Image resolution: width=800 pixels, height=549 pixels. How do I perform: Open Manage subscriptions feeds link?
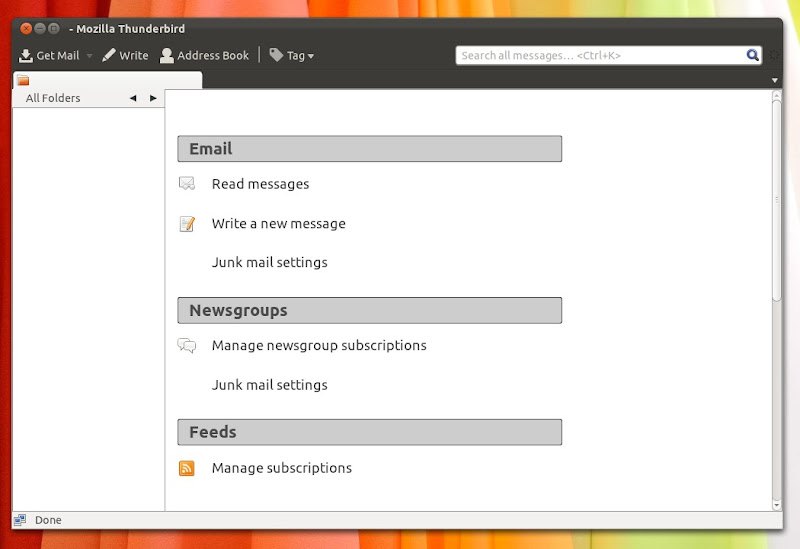point(282,468)
